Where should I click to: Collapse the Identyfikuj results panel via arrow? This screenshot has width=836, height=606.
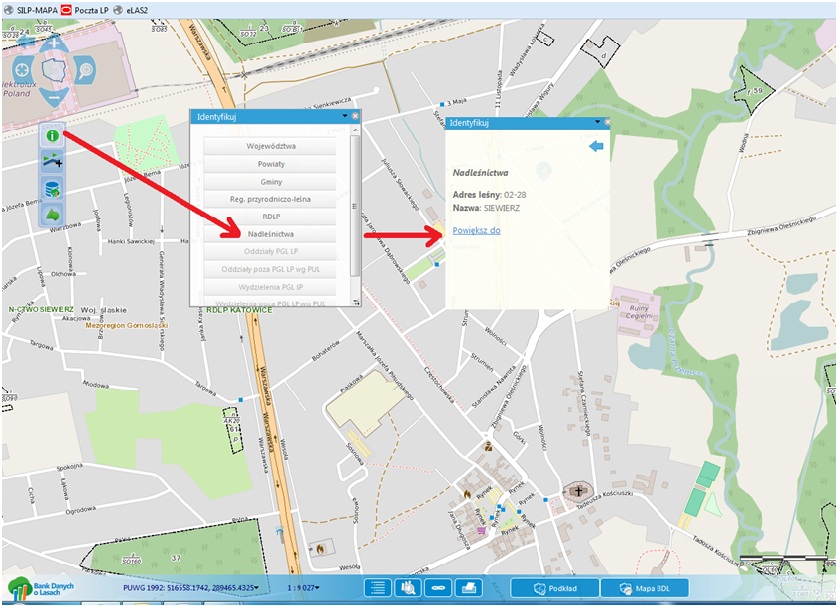[597, 122]
